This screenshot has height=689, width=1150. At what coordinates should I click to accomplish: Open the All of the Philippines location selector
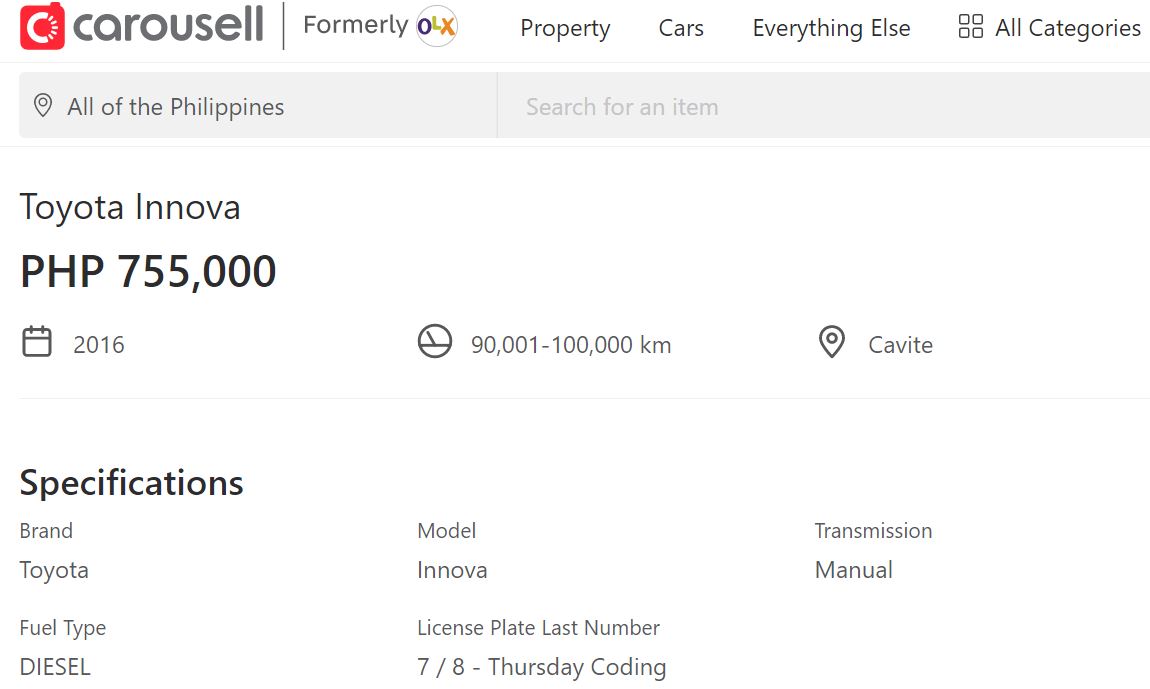(175, 105)
